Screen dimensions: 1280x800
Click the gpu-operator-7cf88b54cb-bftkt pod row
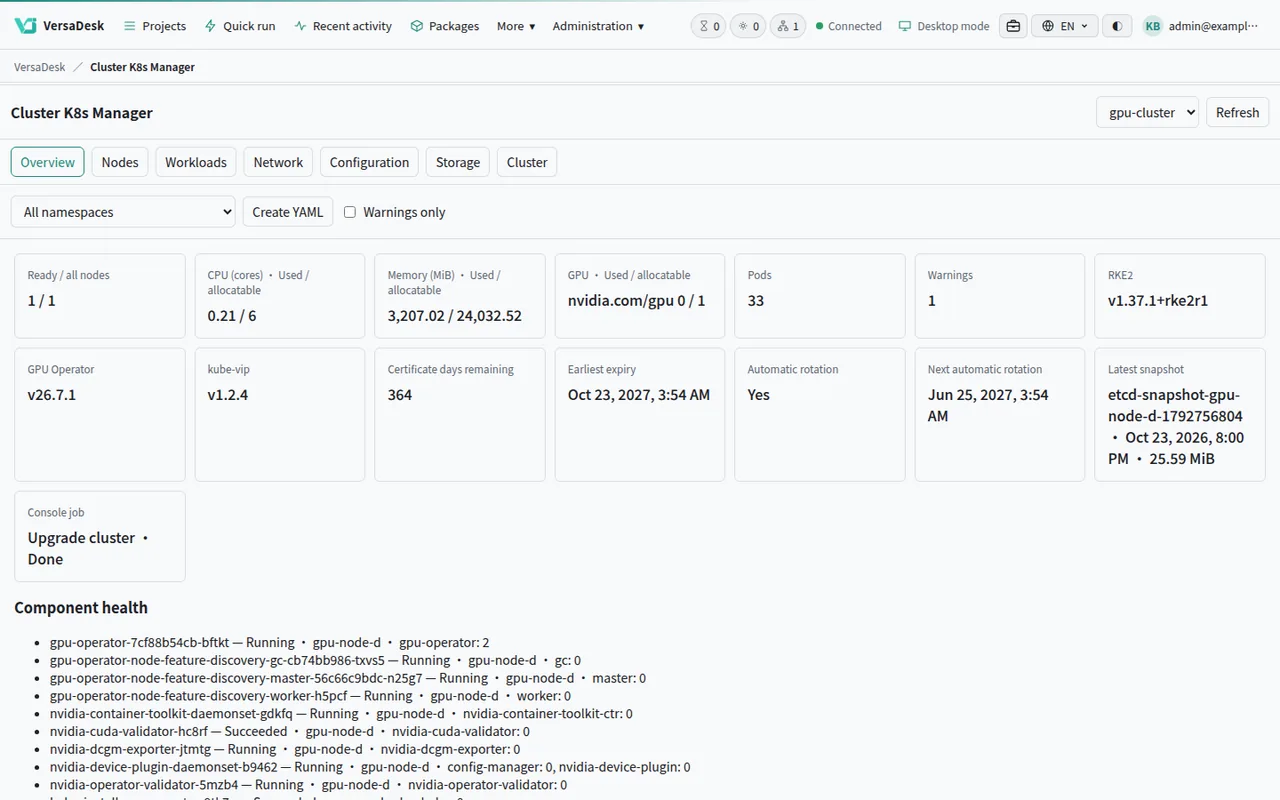pos(269,643)
